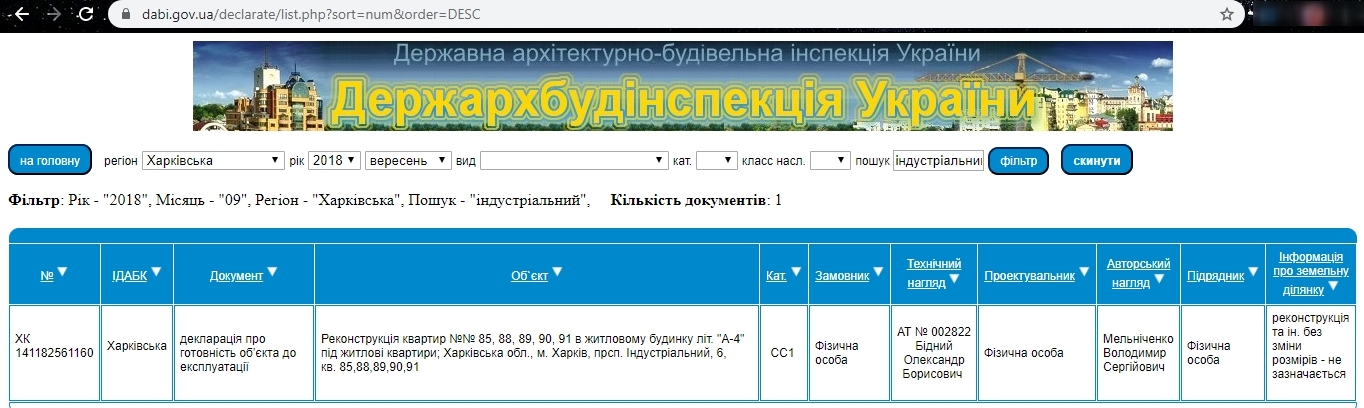1364x408 pixels.
Task: Open the рік dropdown showing 2018
Action: coord(334,160)
